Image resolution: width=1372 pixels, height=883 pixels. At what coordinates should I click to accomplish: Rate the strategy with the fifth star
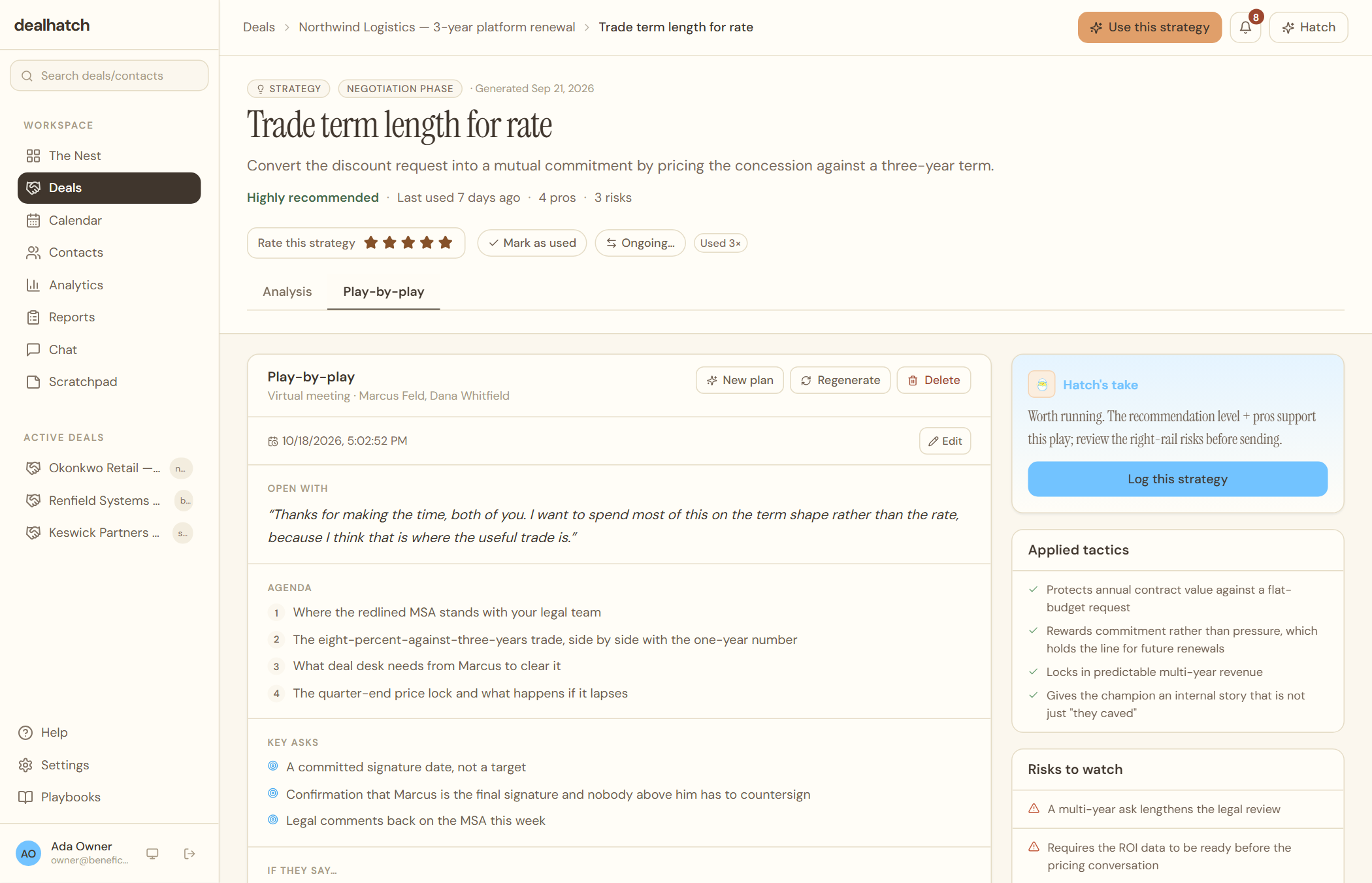[446, 243]
